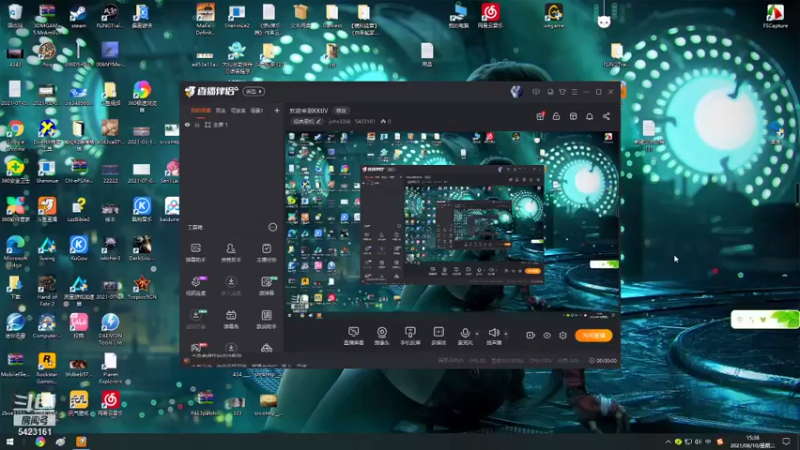Click the lock icon in room header

[x=556, y=116]
